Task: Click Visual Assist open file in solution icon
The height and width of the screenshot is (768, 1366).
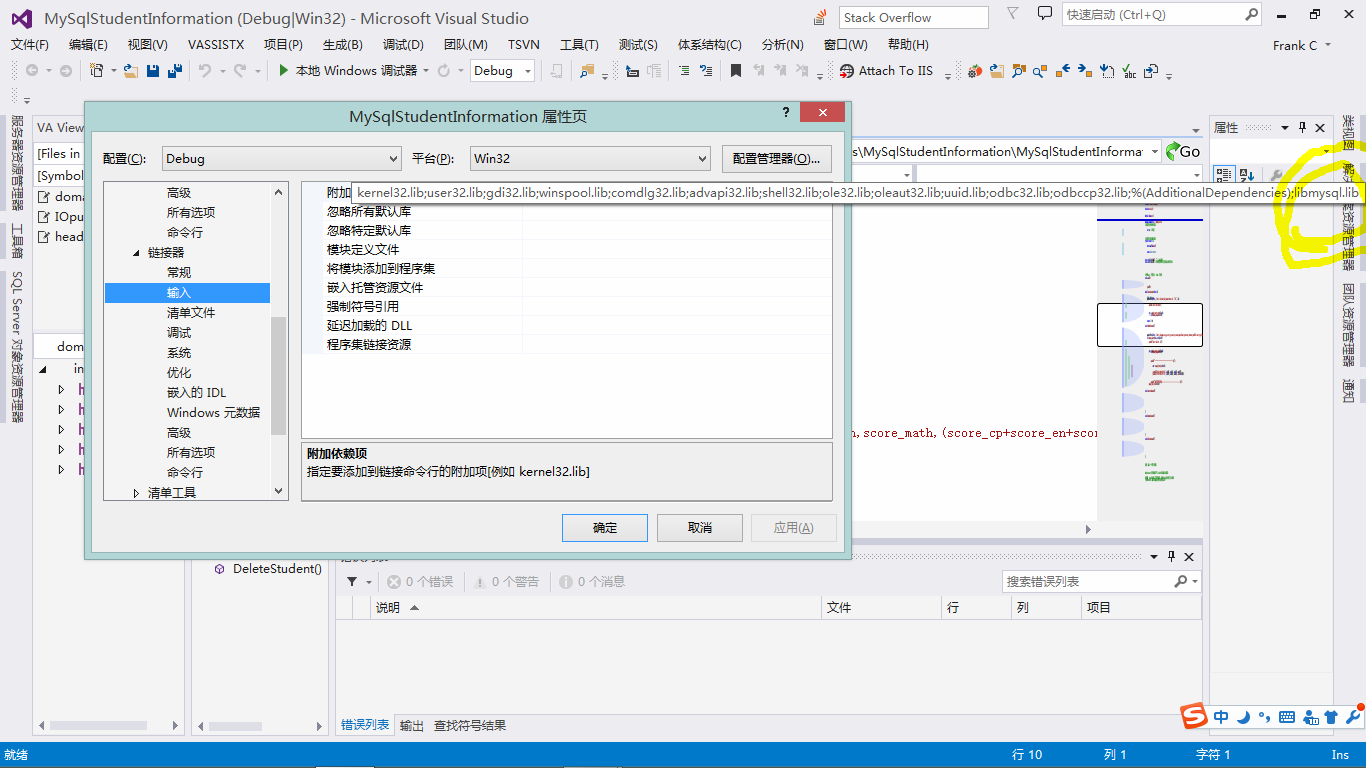Action: [997, 71]
